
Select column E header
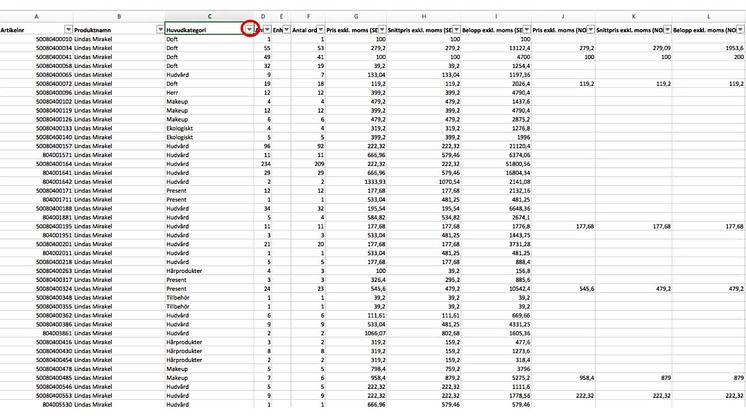click(281, 17)
